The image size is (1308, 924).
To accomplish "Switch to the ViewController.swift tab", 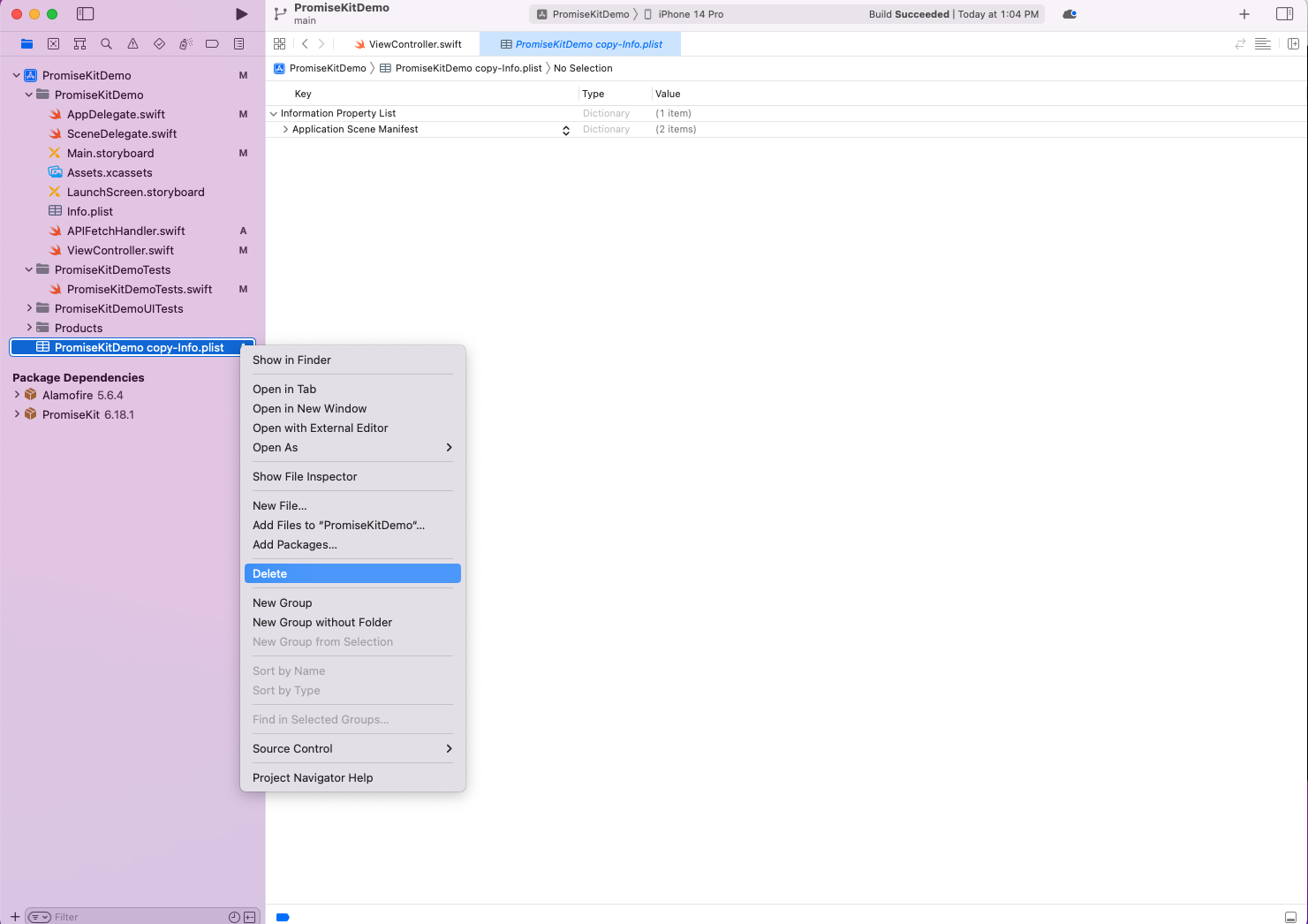I will [x=408, y=44].
